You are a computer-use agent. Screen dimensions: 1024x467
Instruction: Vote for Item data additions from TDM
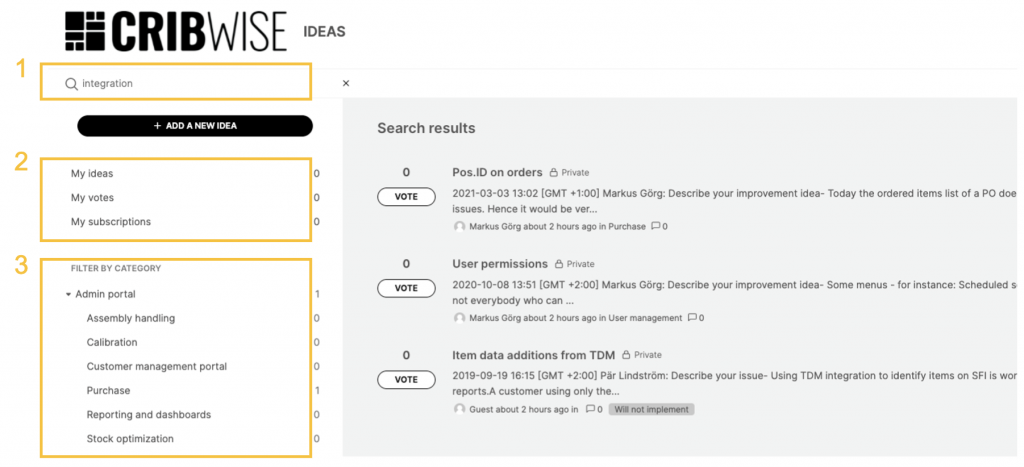pyautogui.click(x=406, y=380)
